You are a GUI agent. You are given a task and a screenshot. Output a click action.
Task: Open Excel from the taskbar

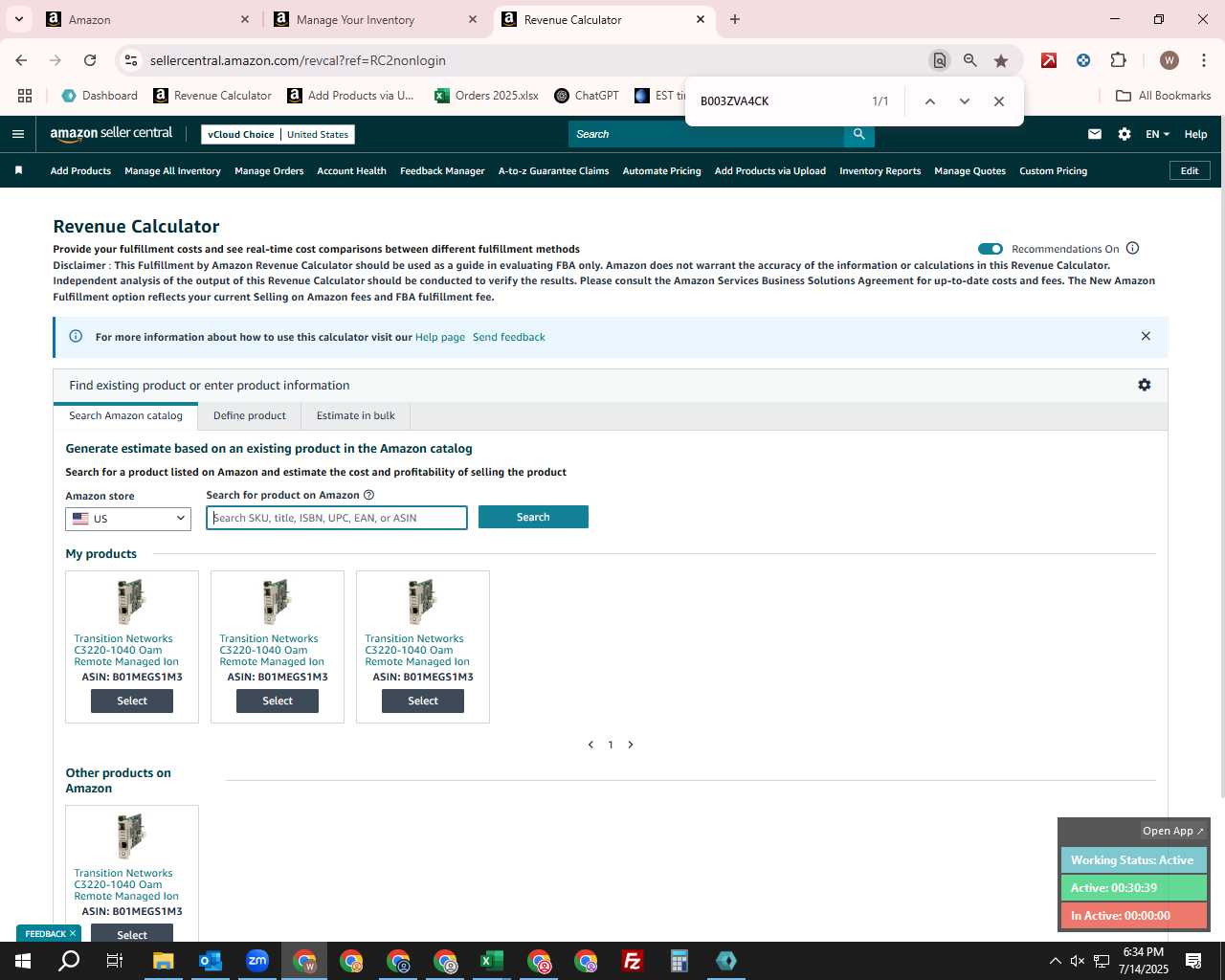click(492, 961)
